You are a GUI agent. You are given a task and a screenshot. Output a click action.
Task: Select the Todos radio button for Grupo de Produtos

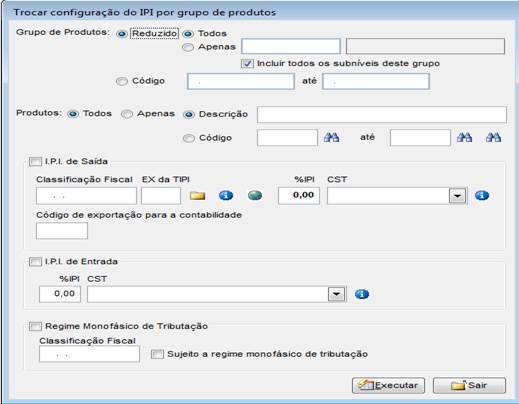click(x=188, y=34)
